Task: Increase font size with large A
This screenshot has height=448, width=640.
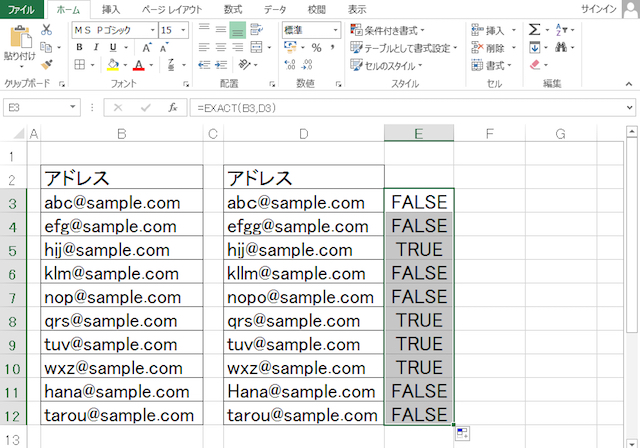Action: (x=147, y=48)
